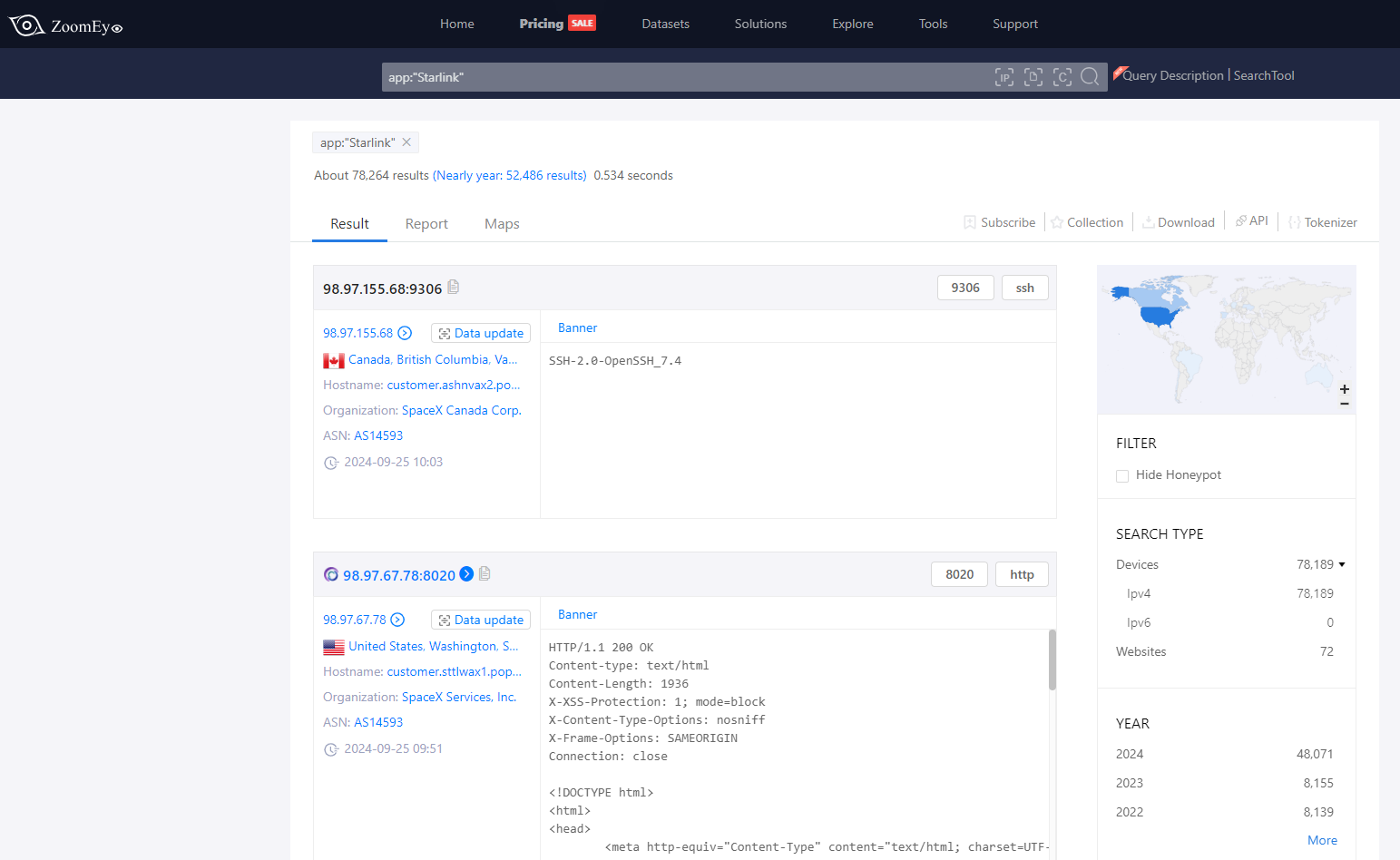
Task: Click ASN AS14593 in the first result
Action: pyautogui.click(x=378, y=435)
